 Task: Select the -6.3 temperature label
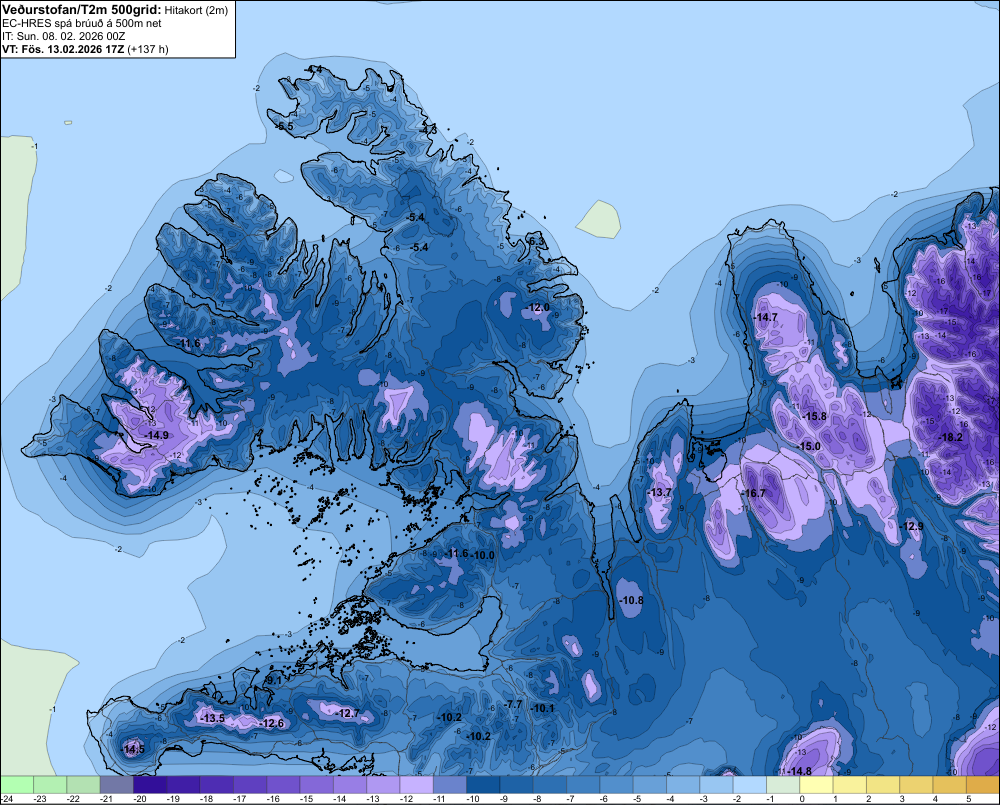(536, 241)
